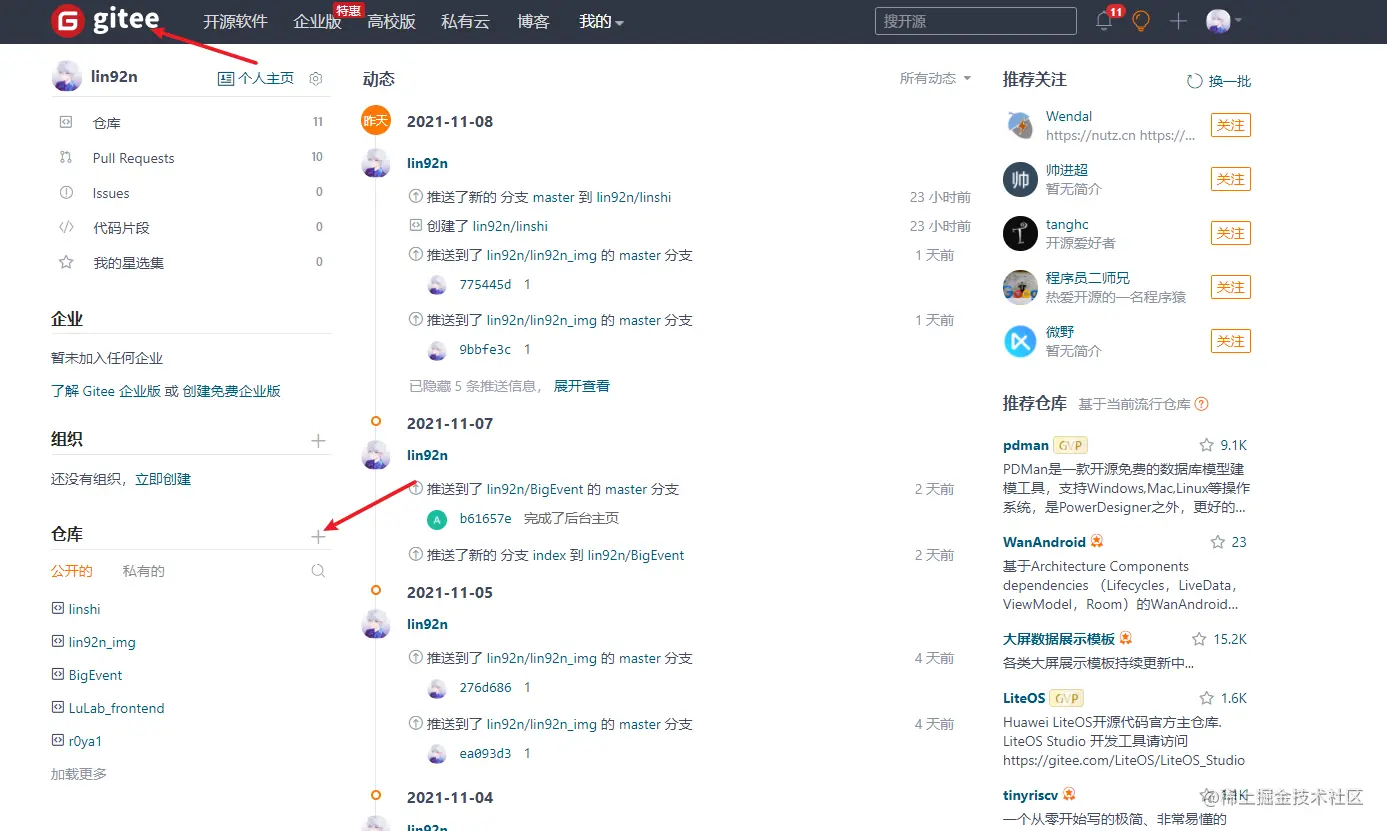The image size is (1387, 831).
Task: Click 帅进超's avatar thumbnail
Action: click(x=1020, y=180)
